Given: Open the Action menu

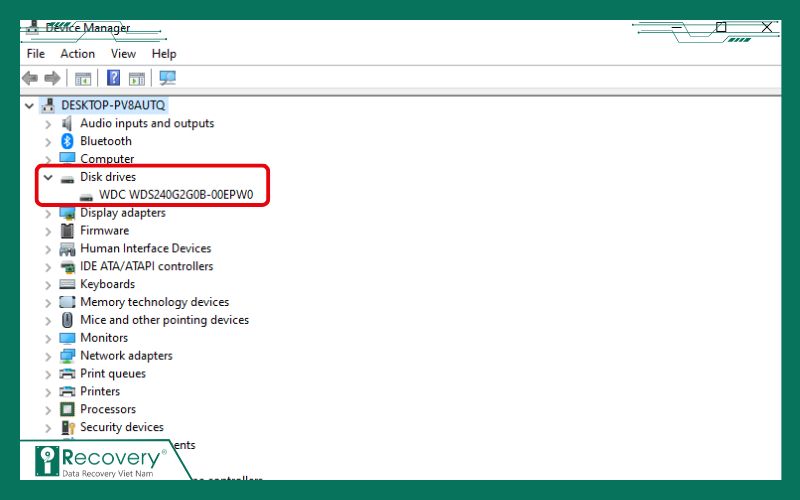Looking at the screenshot, I should point(77,54).
